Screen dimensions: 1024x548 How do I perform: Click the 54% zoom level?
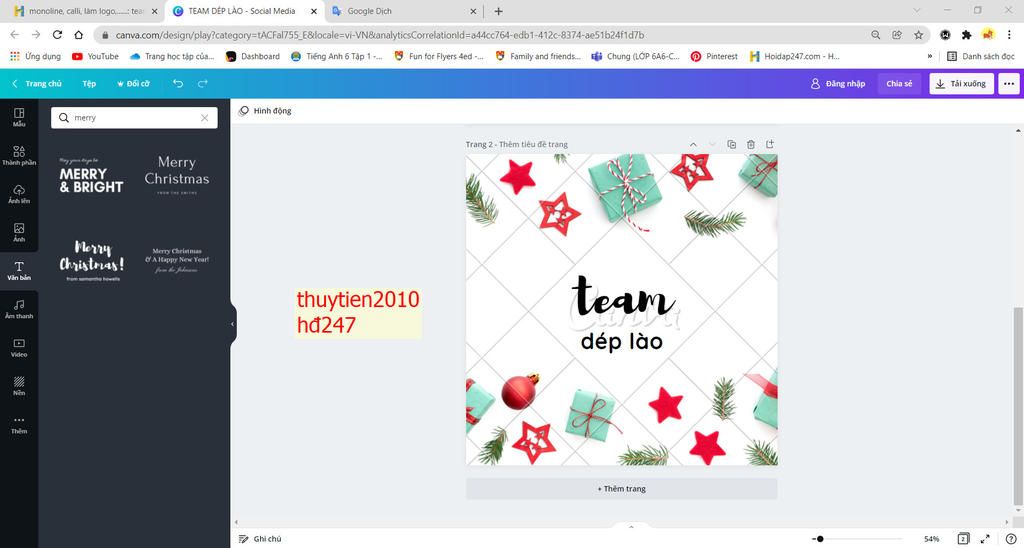pos(932,539)
